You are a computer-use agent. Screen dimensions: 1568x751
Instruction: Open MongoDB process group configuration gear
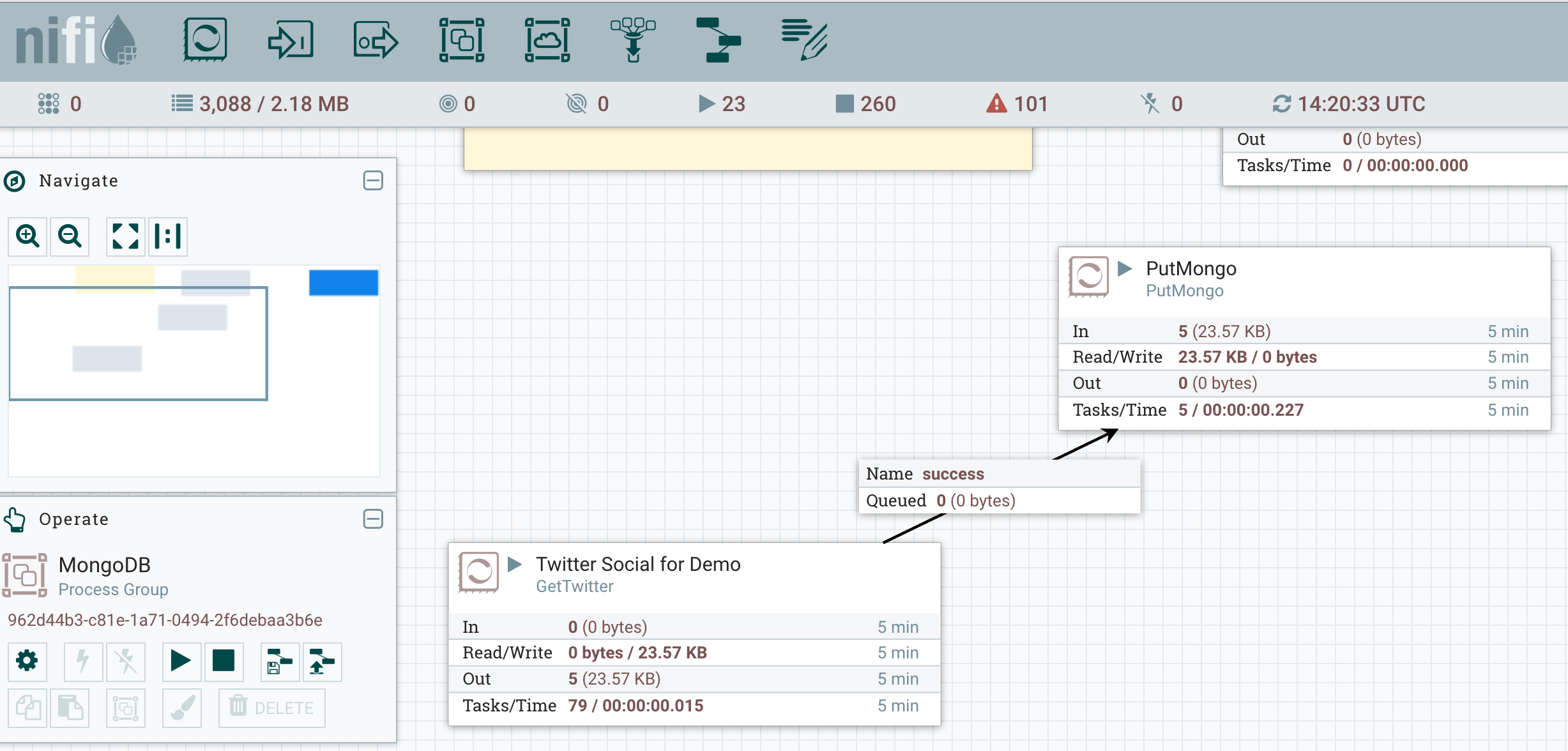point(27,661)
